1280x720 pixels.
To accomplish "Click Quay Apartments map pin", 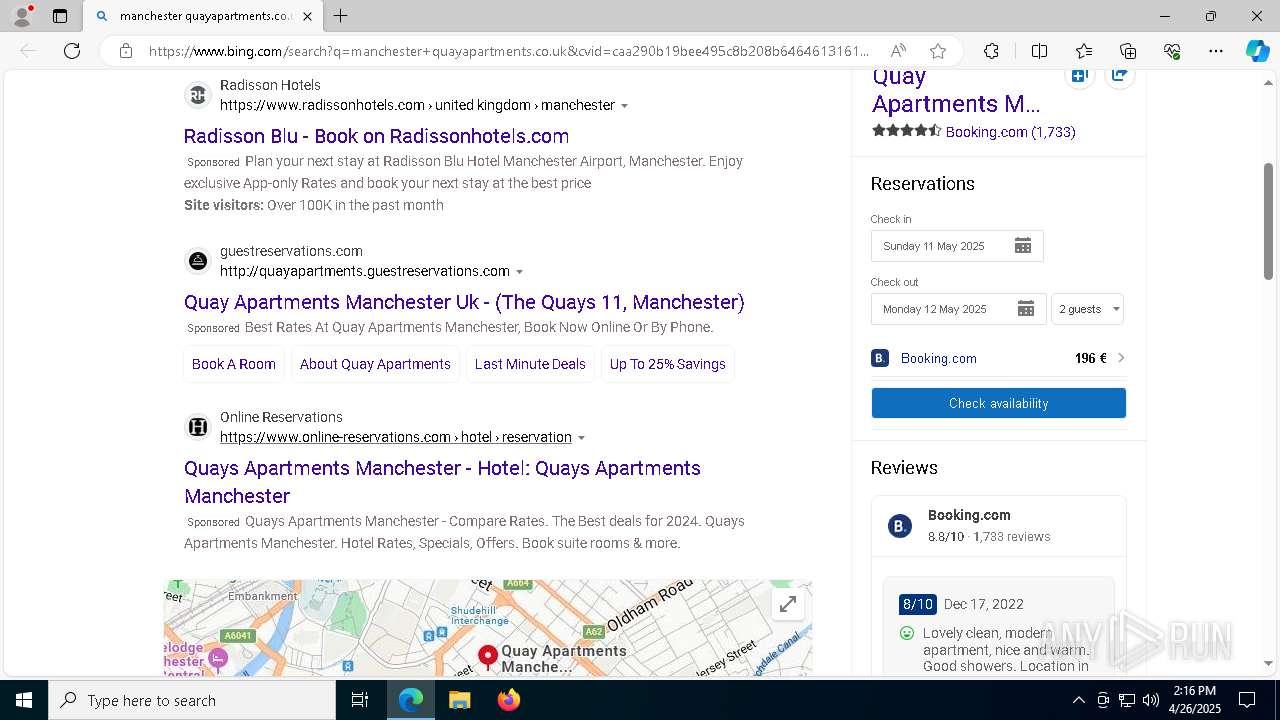I will [x=487, y=657].
